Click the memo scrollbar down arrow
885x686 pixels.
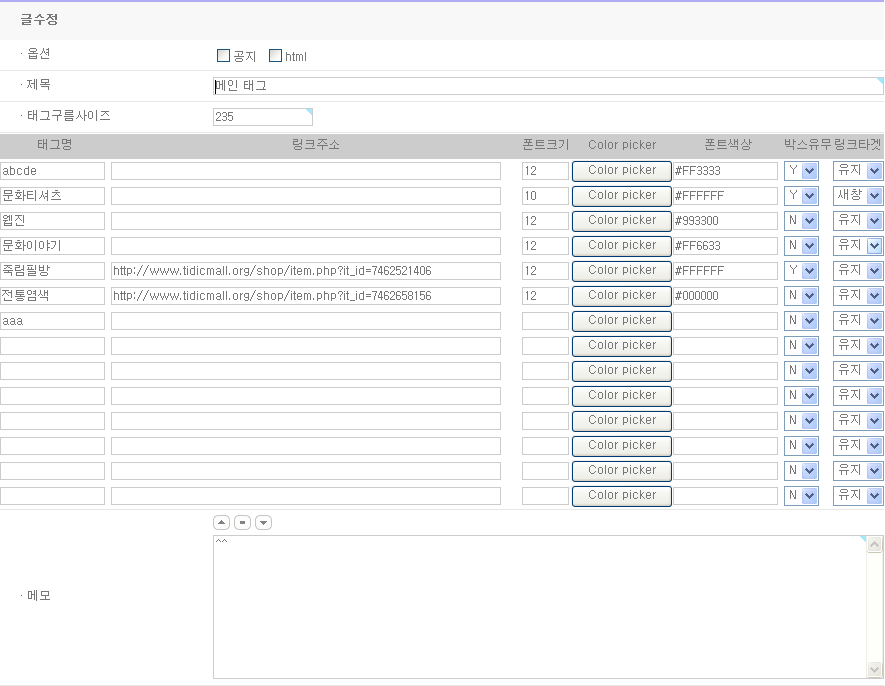pyautogui.click(x=875, y=670)
